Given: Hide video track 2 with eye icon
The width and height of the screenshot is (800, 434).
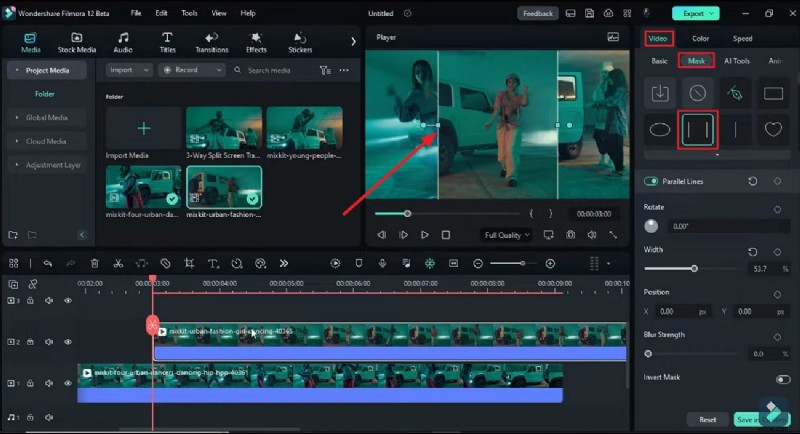Looking at the screenshot, I should [68, 342].
